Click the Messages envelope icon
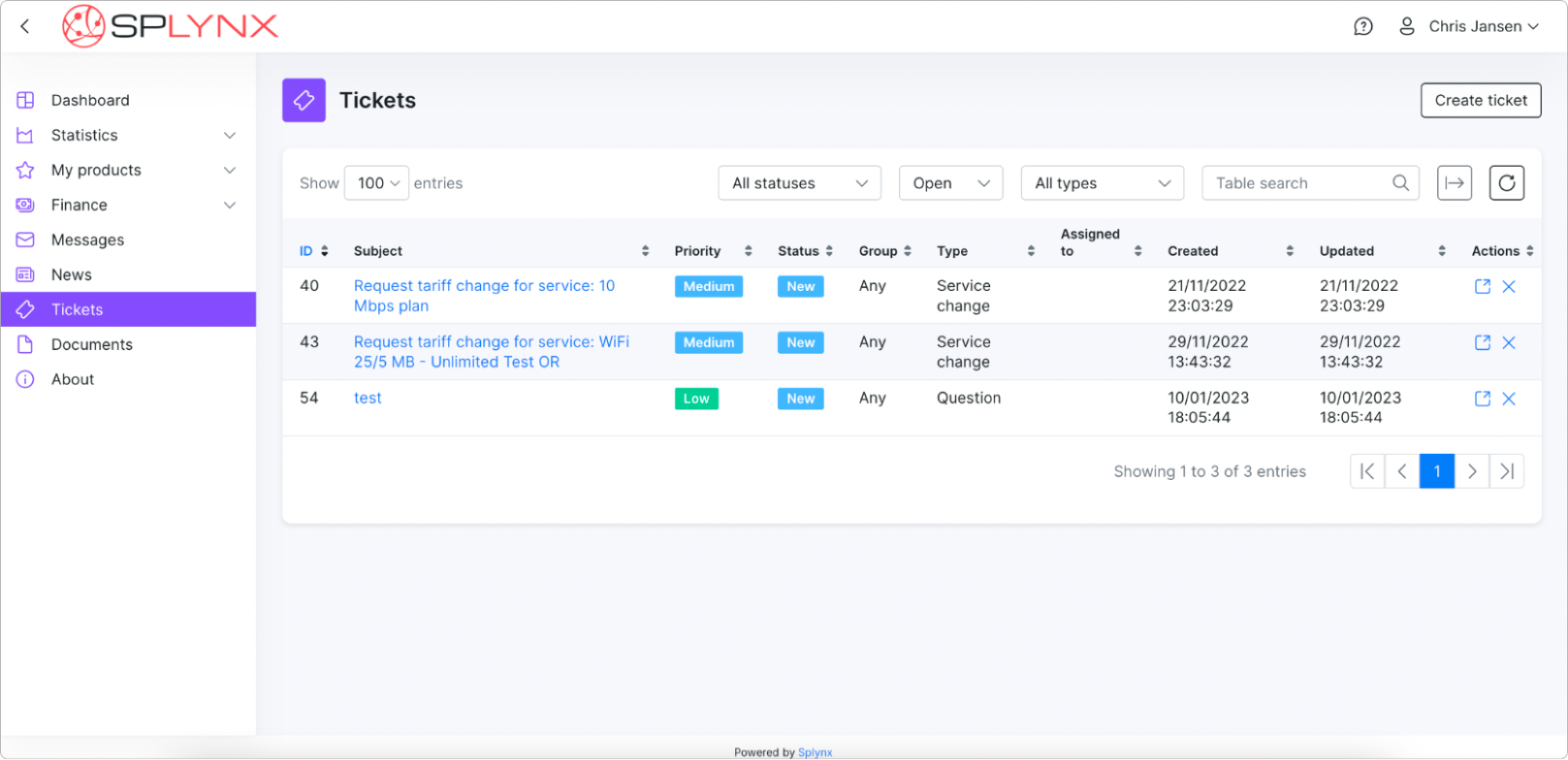 pyautogui.click(x=25, y=240)
